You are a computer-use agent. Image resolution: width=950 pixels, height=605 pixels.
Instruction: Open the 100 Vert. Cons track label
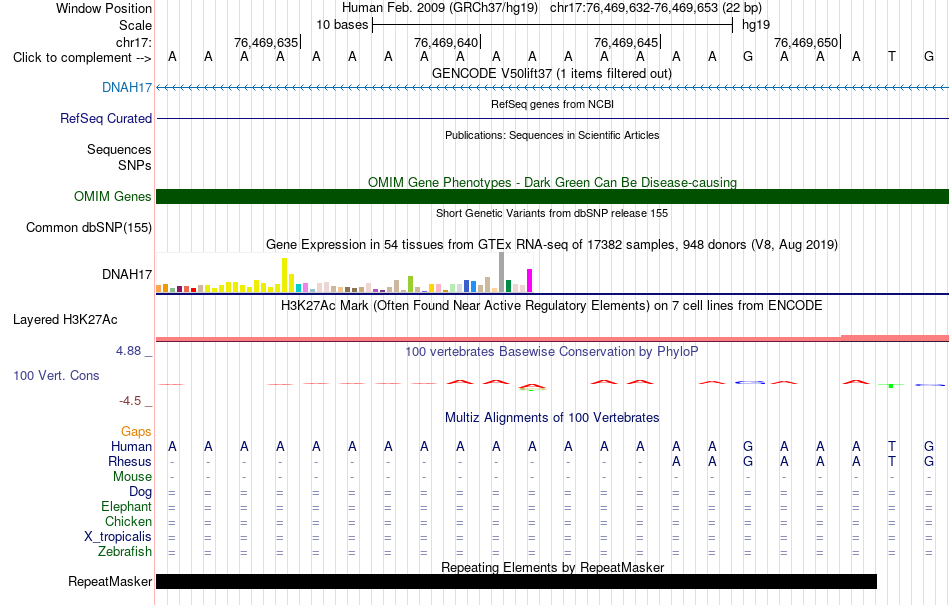point(56,375)
